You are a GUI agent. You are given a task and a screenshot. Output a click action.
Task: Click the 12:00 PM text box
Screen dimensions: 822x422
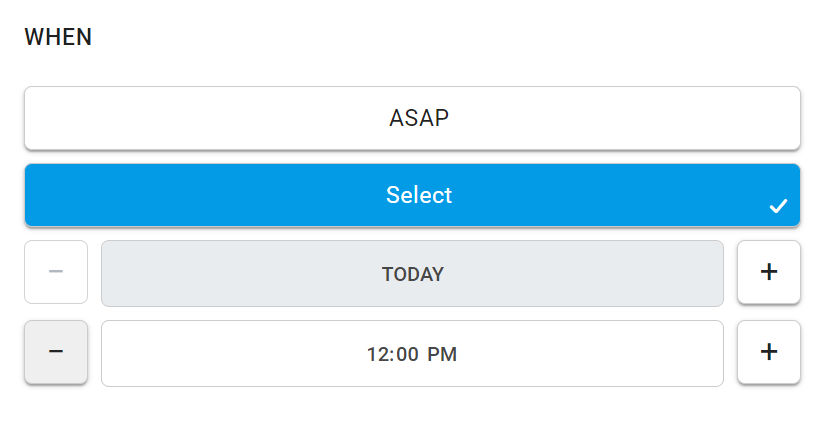click(412, 354)
